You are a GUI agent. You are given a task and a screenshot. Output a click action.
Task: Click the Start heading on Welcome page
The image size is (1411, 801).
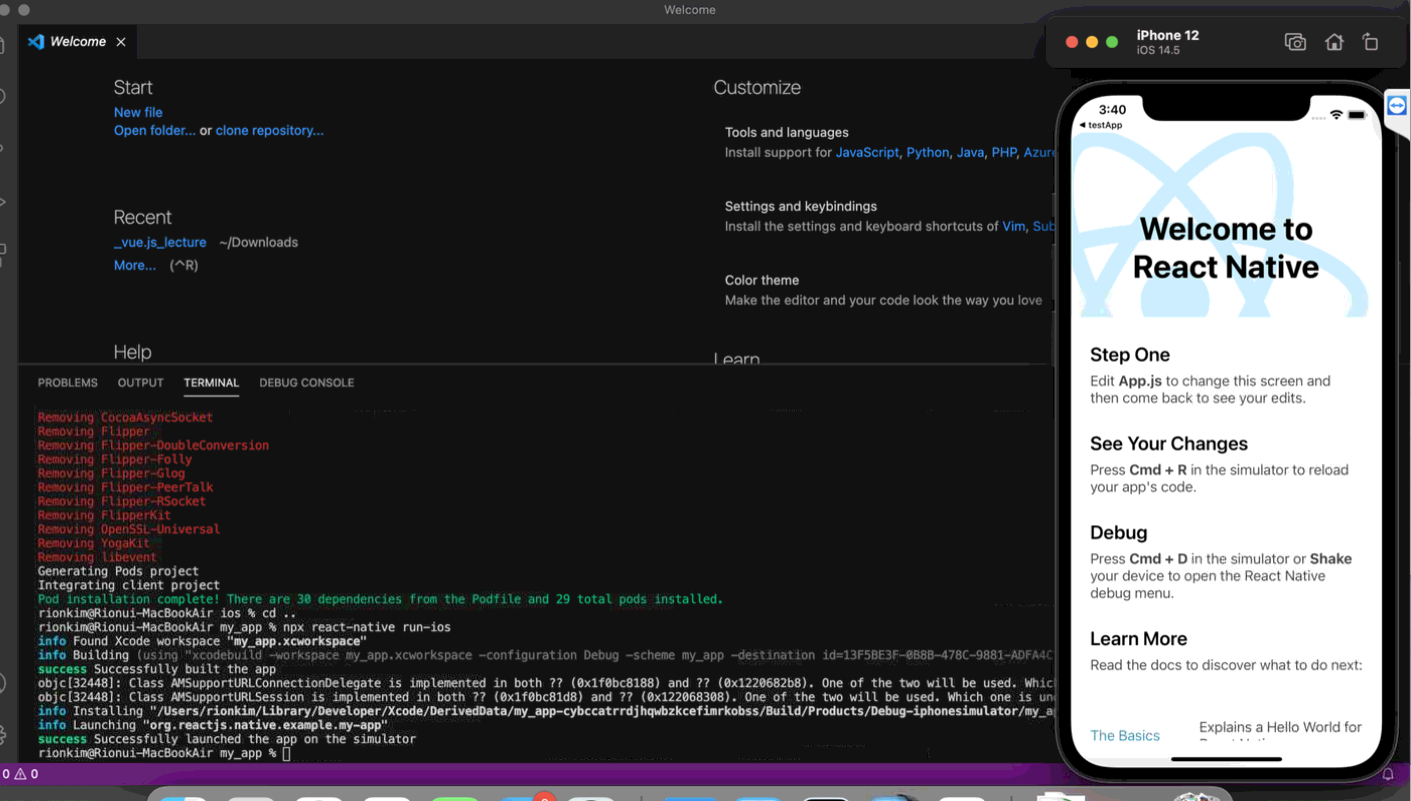tap(133, 88)
